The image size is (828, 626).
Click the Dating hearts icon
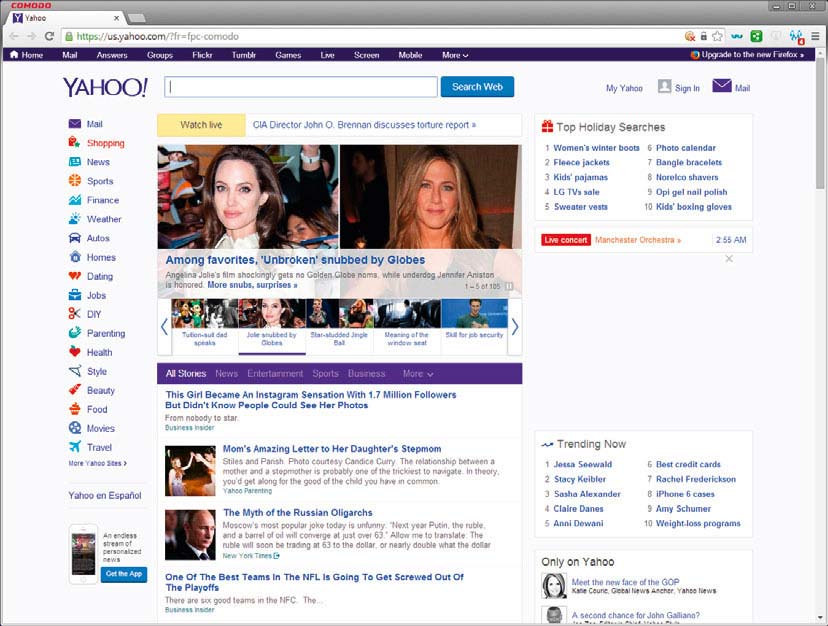pos(74,276)
